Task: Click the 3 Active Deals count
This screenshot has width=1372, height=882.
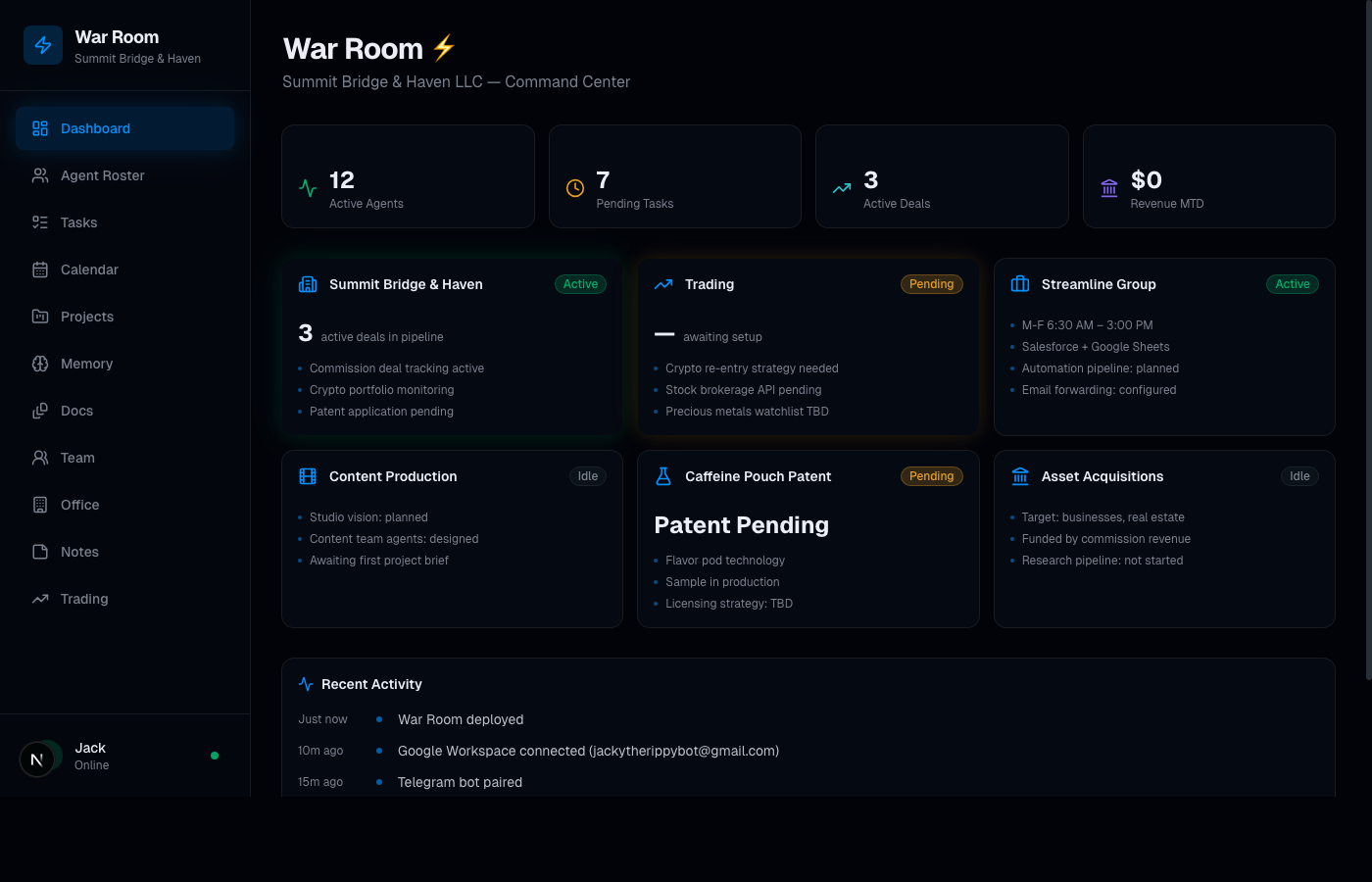Action: [870, 180]
